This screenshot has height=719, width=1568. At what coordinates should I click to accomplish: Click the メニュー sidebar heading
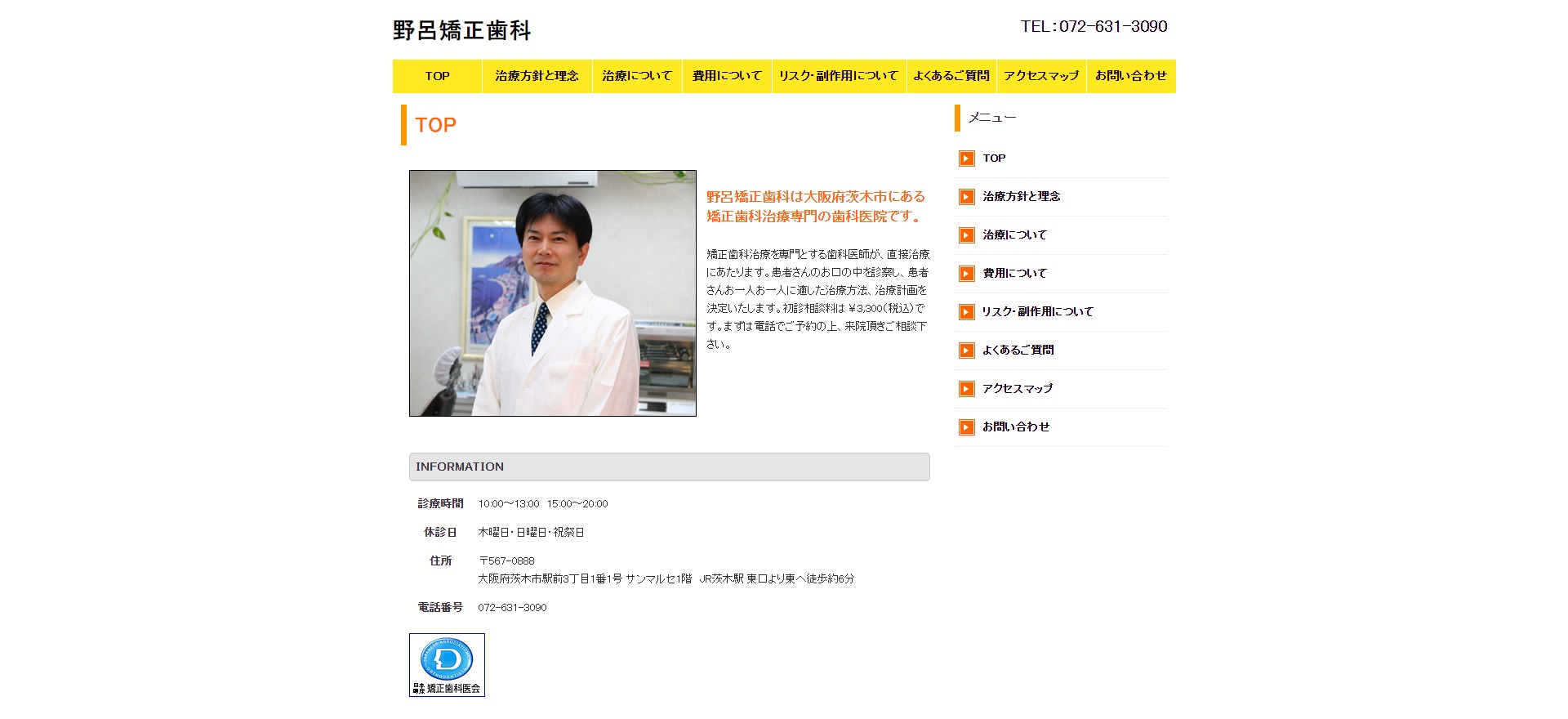pos(992,118)
